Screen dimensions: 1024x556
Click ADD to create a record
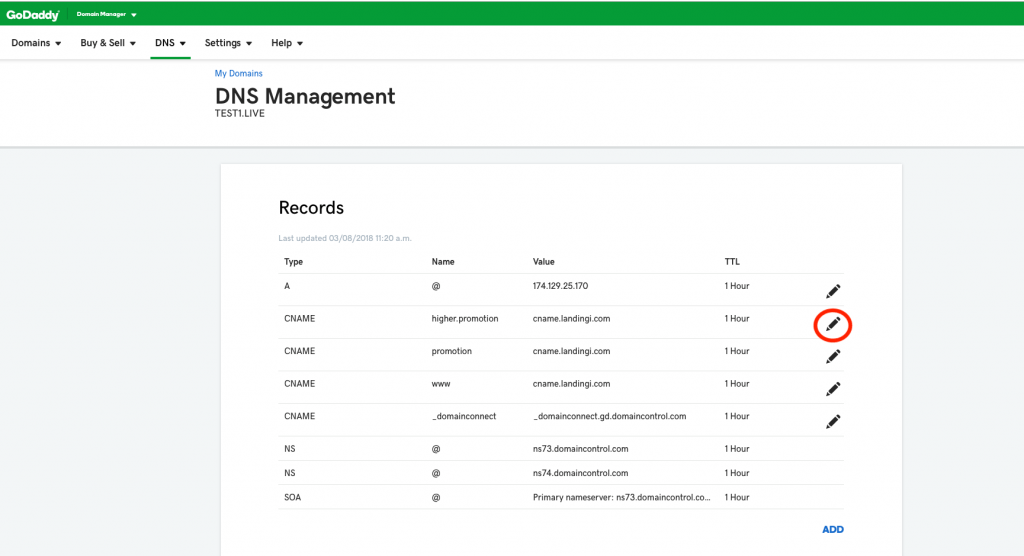tap(833, 529)
